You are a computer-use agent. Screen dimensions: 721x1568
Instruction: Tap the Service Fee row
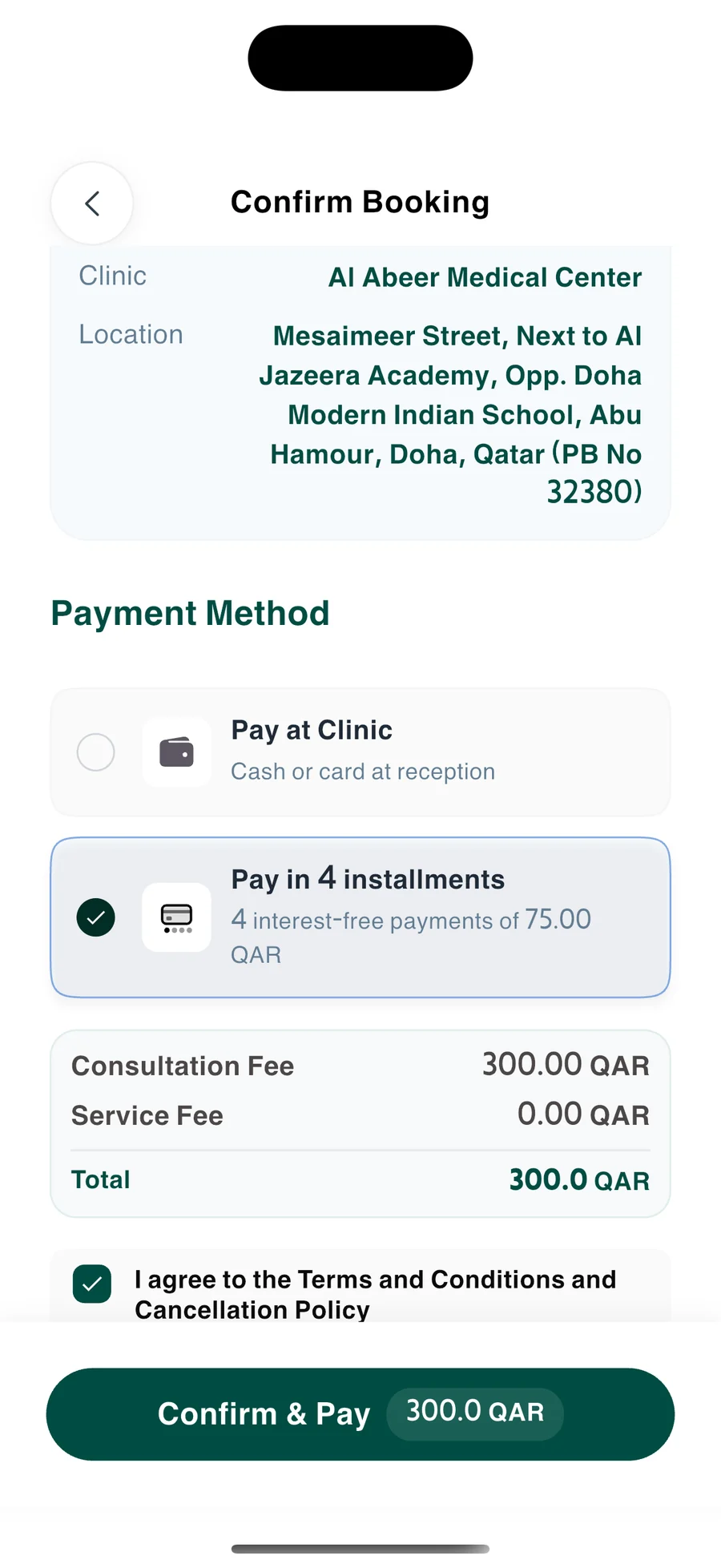[360, 1115]
